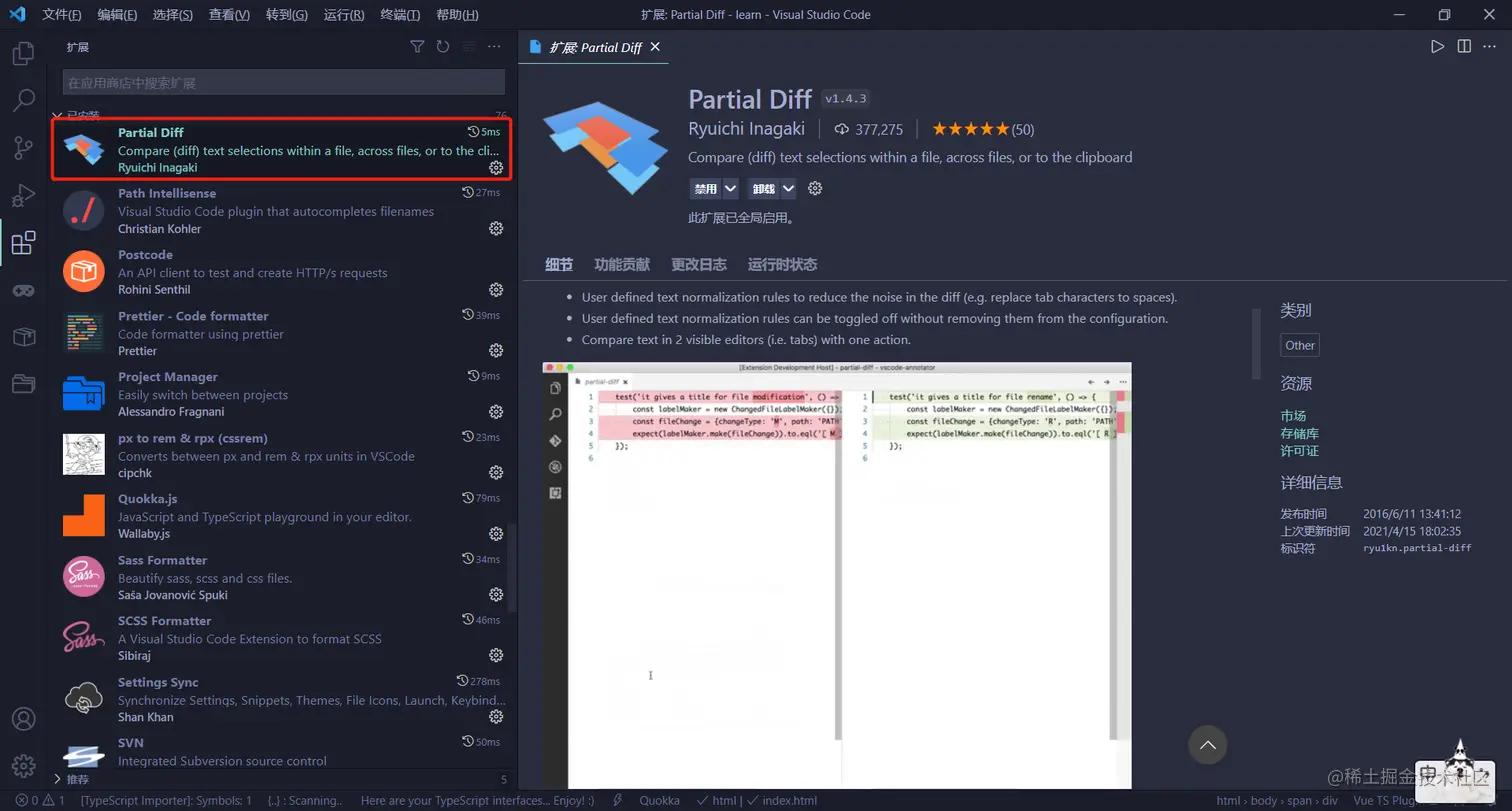
Task: Open gear menu for Sass Formatter
Action: (496, 595)
